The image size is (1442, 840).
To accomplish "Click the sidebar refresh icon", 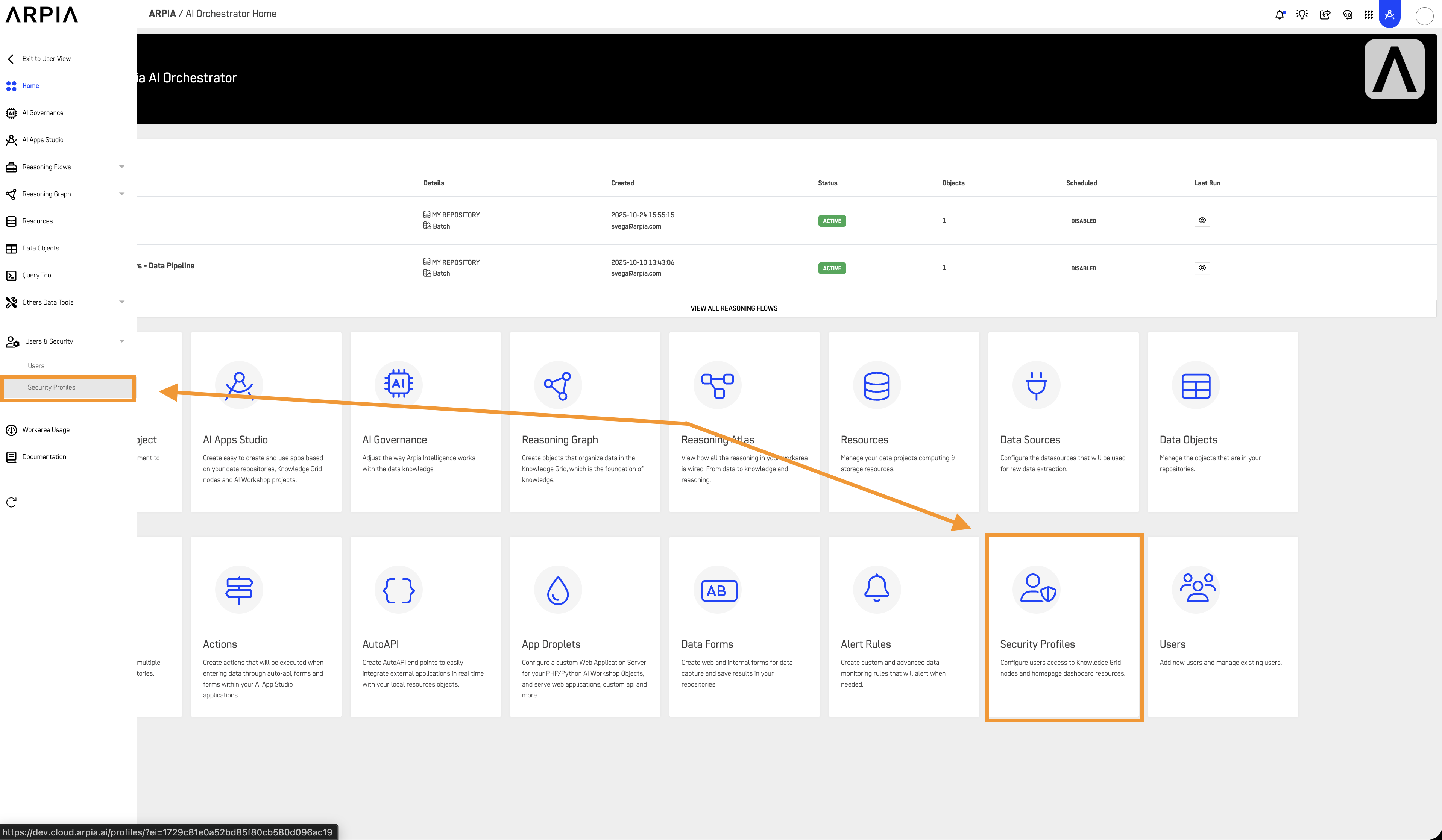I will click(x=11, y=502).
